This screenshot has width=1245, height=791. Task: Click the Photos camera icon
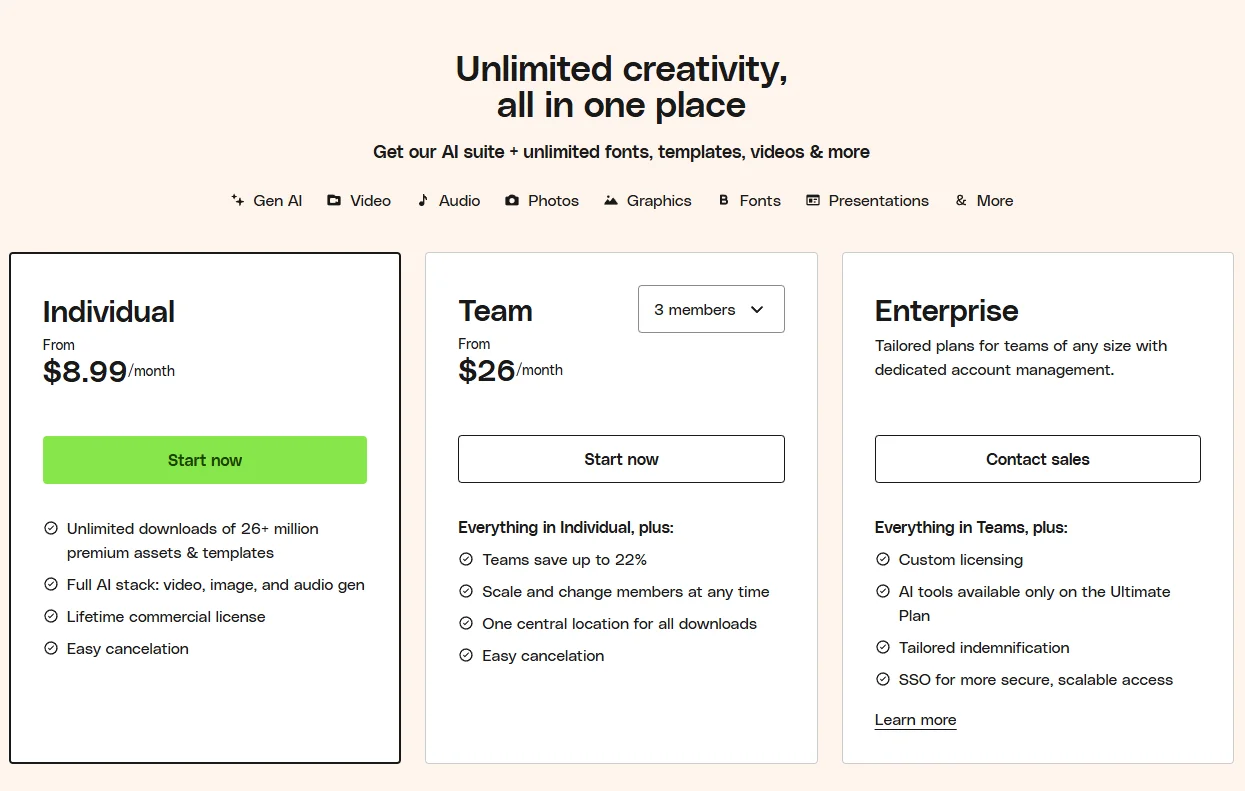[x=512, y=200]
